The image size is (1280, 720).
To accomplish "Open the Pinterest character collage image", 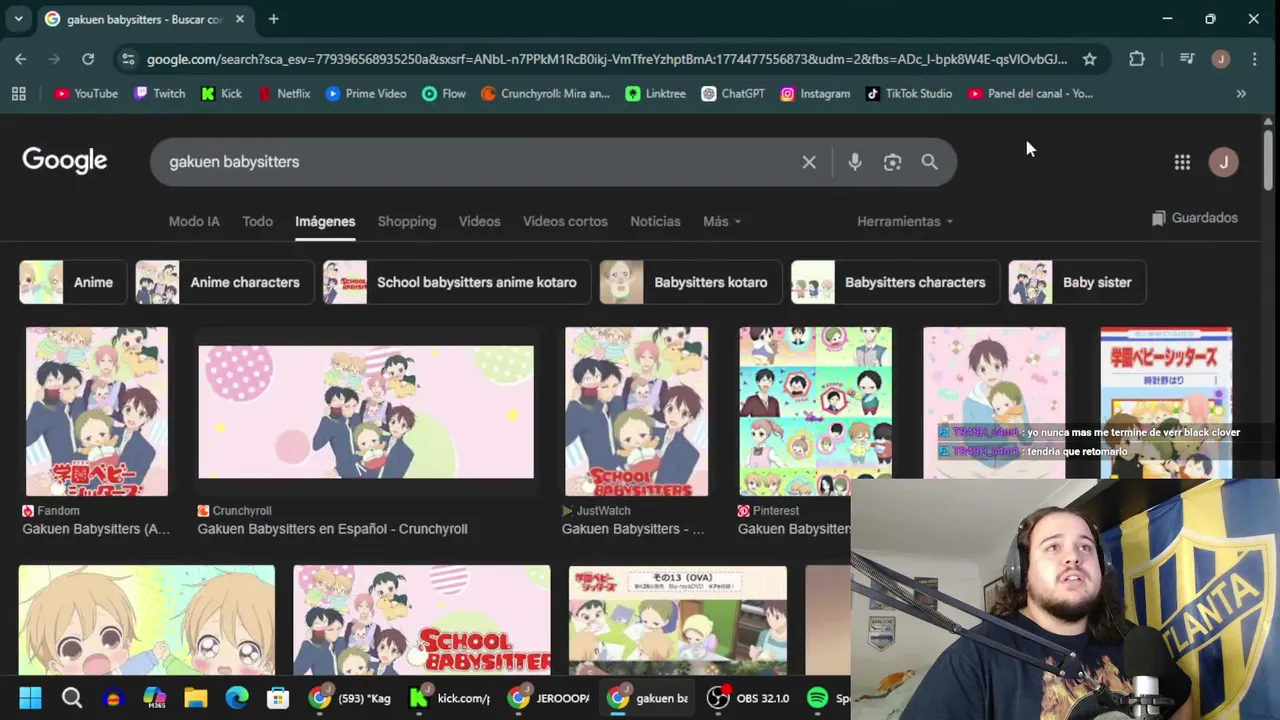I will [815, 411].
